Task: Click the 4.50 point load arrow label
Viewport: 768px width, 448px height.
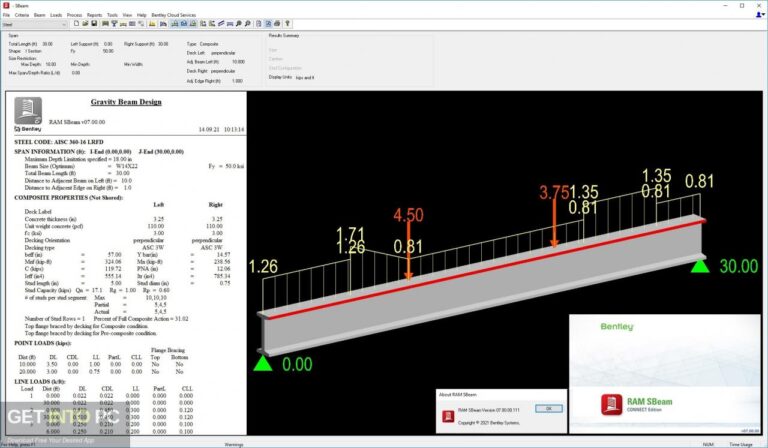Action: 408,215
